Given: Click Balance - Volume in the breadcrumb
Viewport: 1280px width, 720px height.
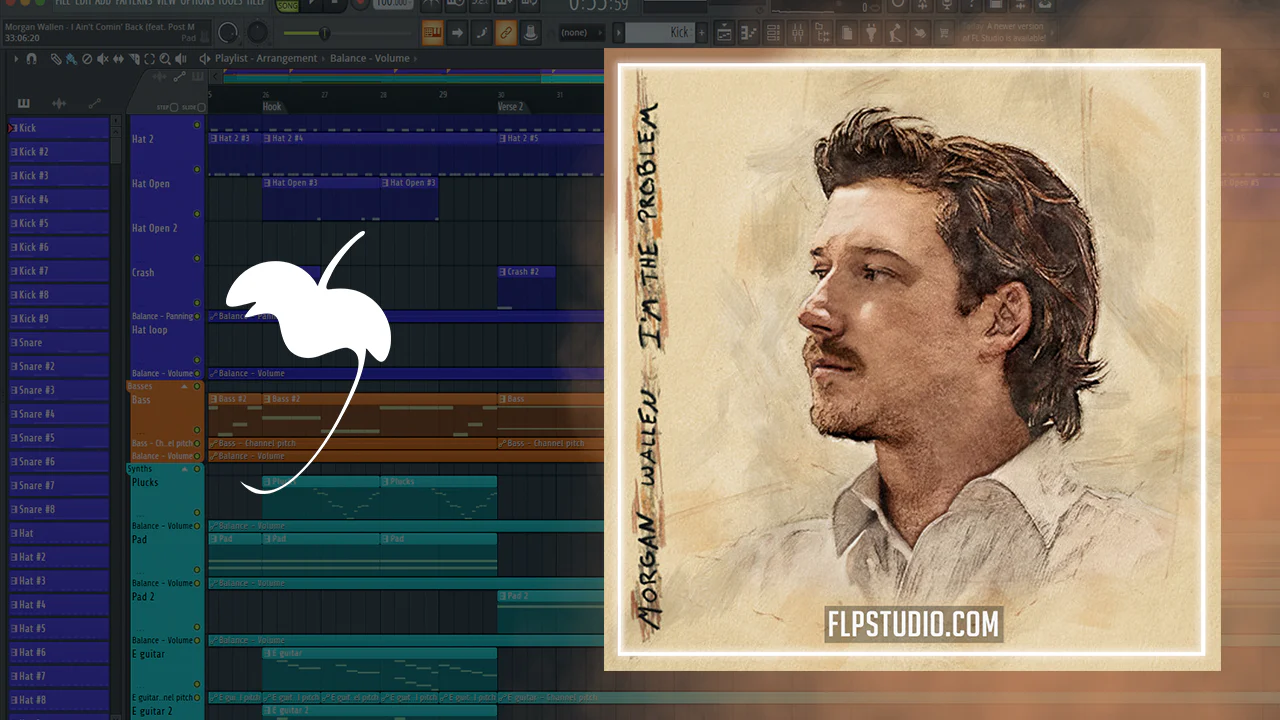Looking at the screenshot, I should click(370, 59).
